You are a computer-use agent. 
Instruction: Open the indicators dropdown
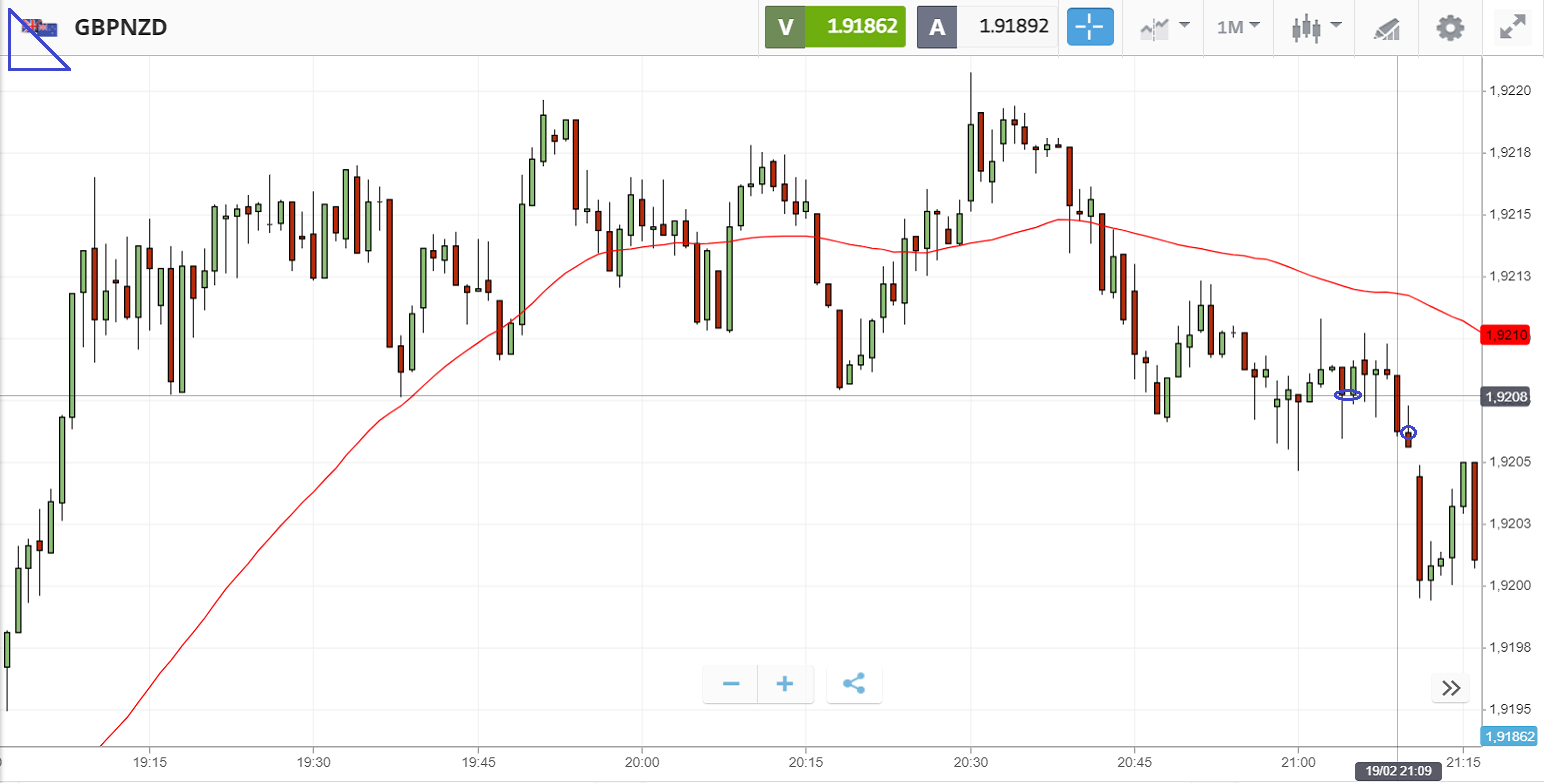pos(1165,27)
